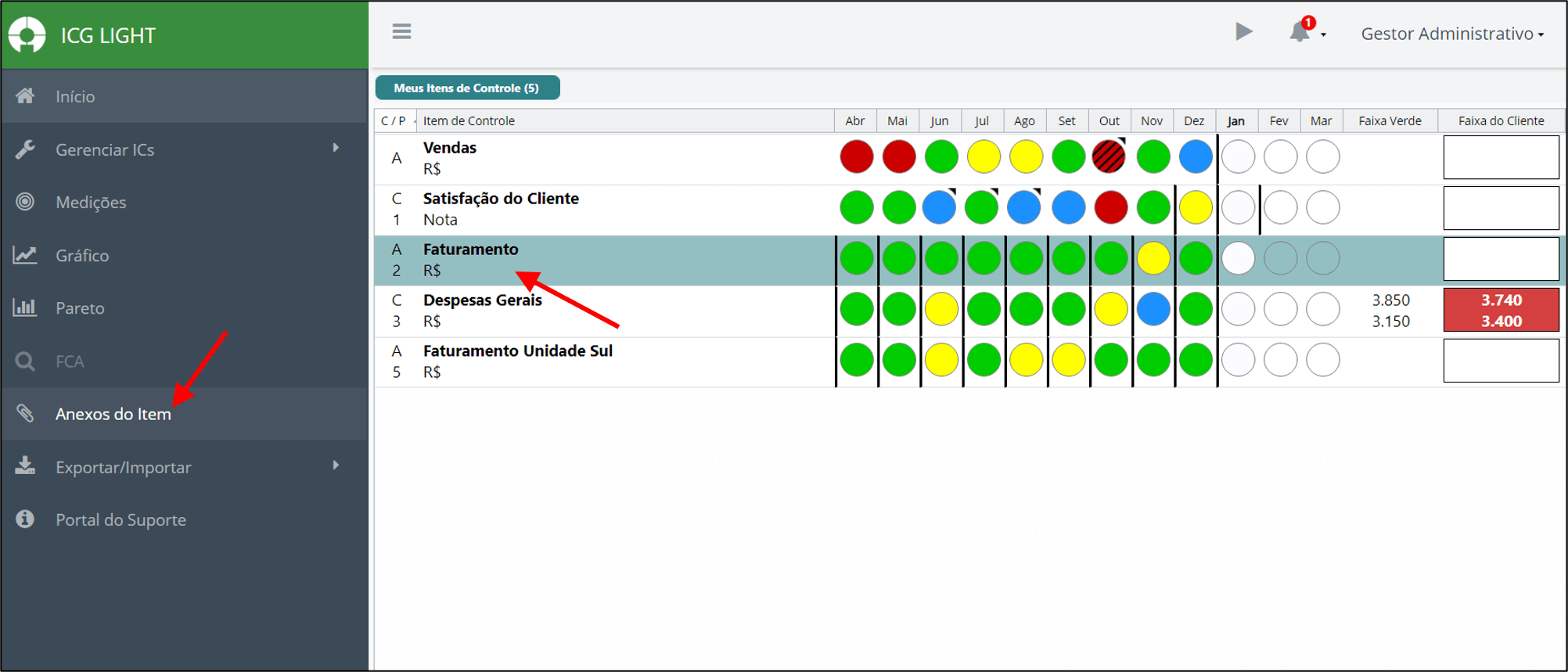The width and height of the screenshot is (1568, 672).
Task: Expand Gerenciar ICs submenu arrow
Action: pyautogui.click(x=336, y=148)
